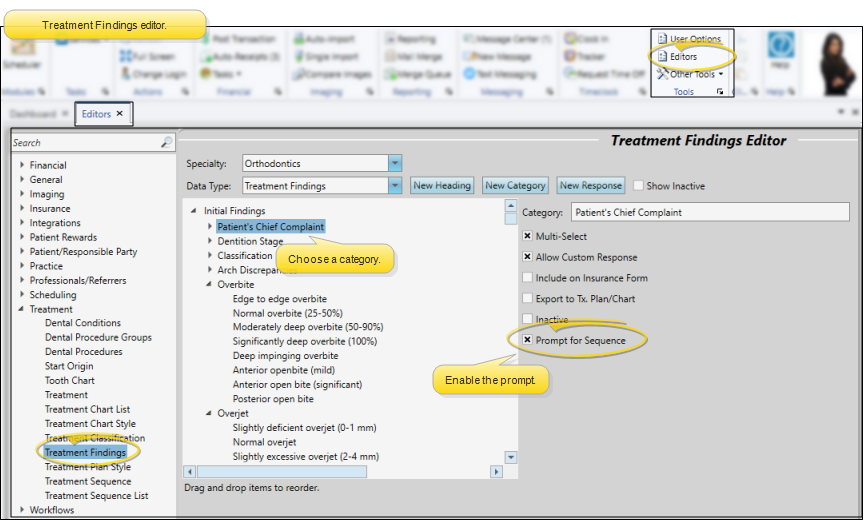Open the Data Type dropdown
Image resolution: width=864 pixels, height=520 pixels.
395,185
